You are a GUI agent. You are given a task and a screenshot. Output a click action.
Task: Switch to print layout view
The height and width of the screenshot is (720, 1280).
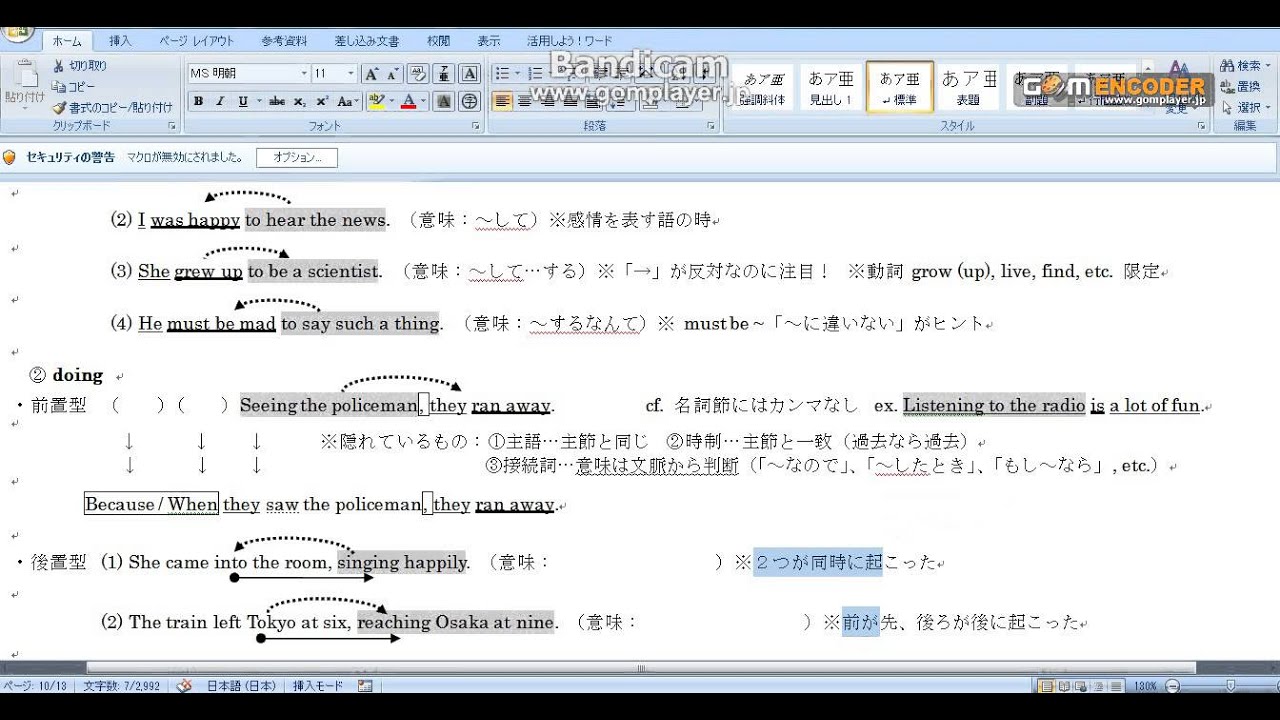point(1046,686)
